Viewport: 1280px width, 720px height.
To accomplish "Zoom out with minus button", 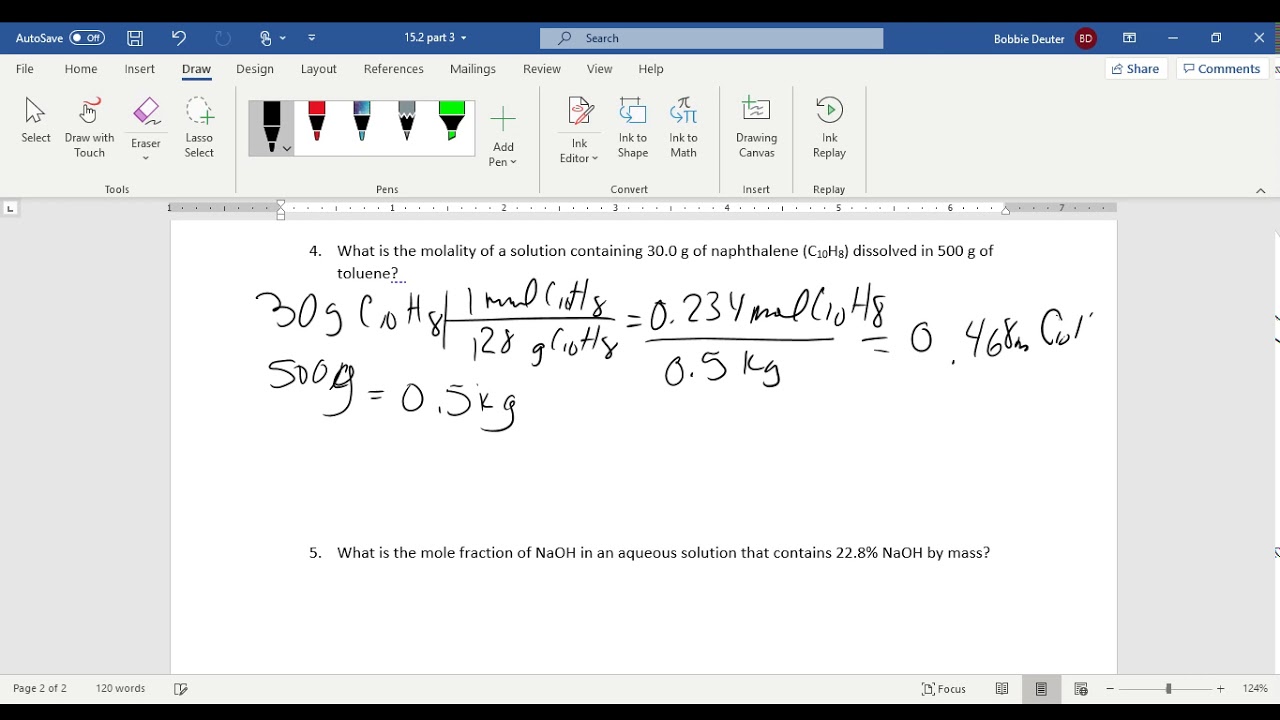I will (x=1110, y=689).
